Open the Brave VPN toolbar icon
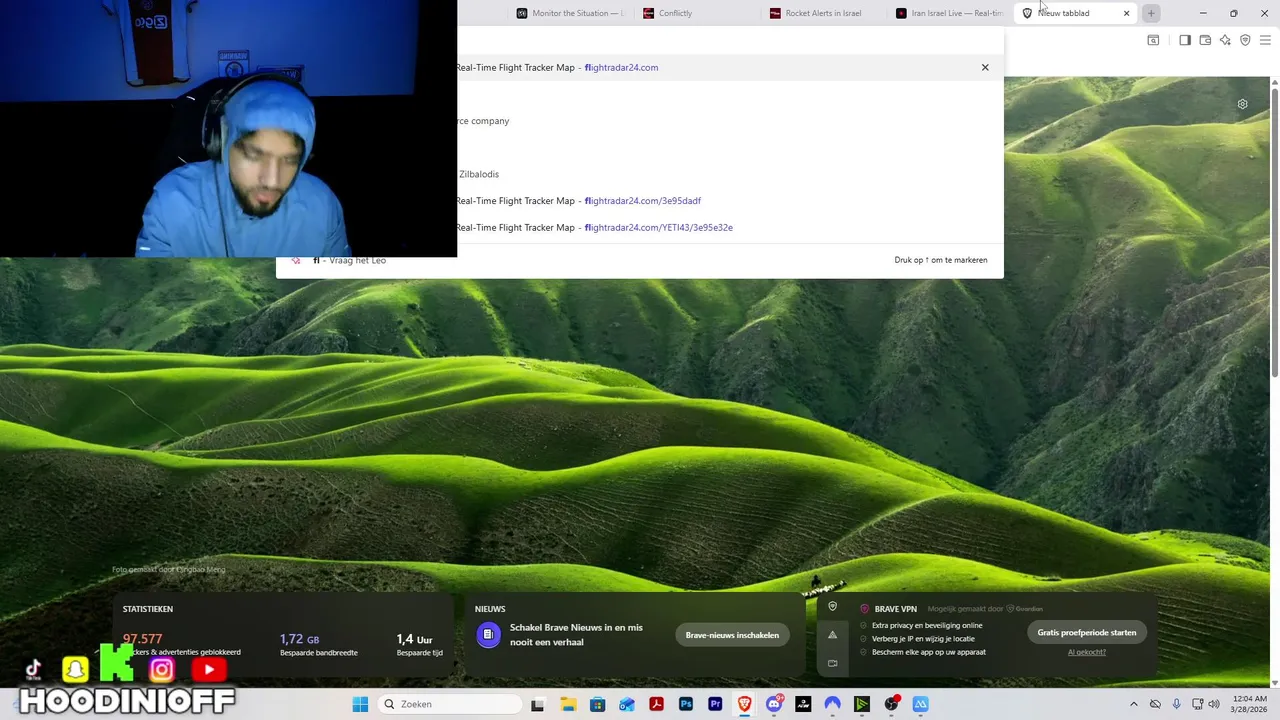 pyautogui.click(x=1245, y=40)
